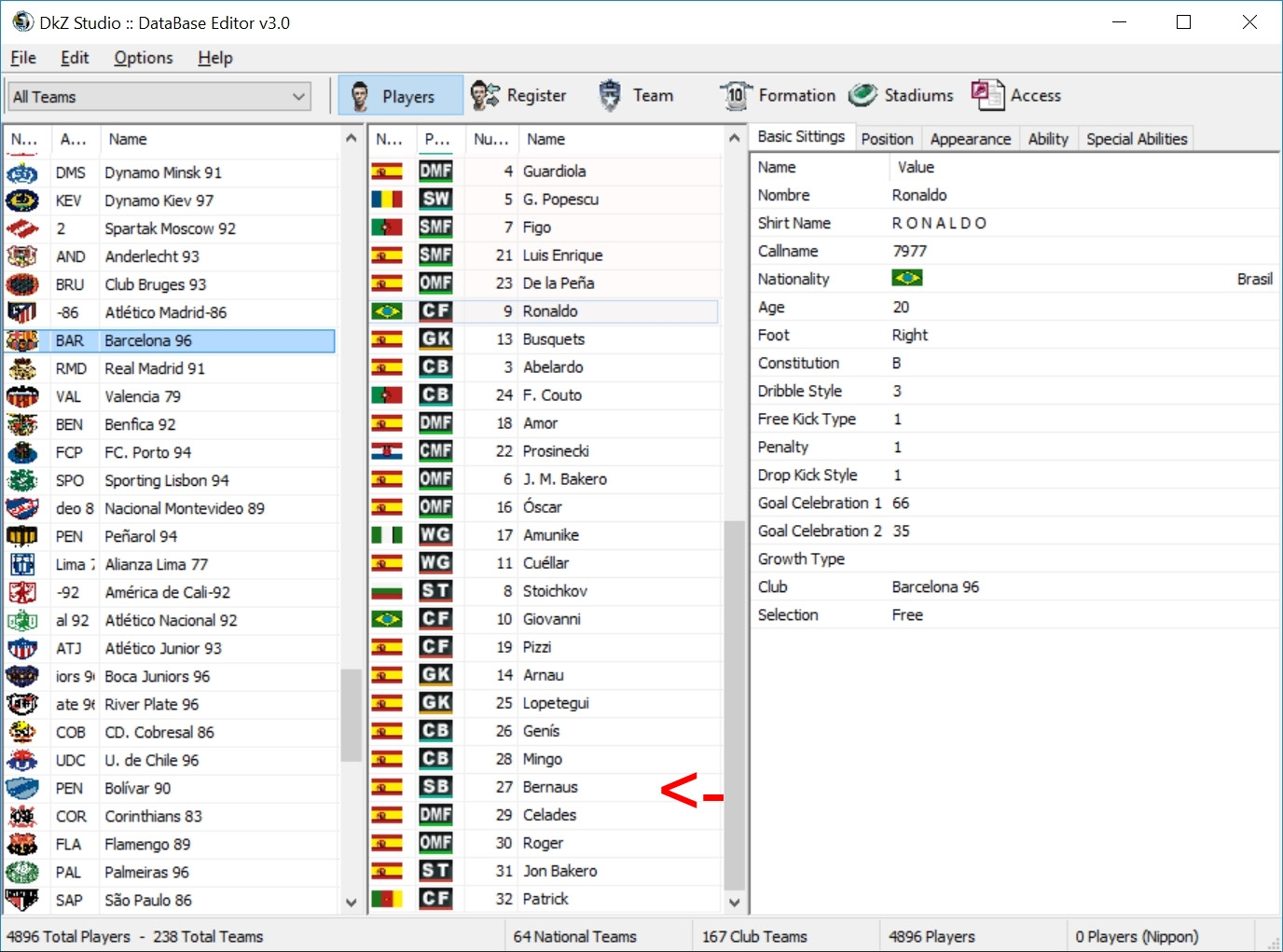
Task: Click the Players toolbar button
Action: point(401,95)
